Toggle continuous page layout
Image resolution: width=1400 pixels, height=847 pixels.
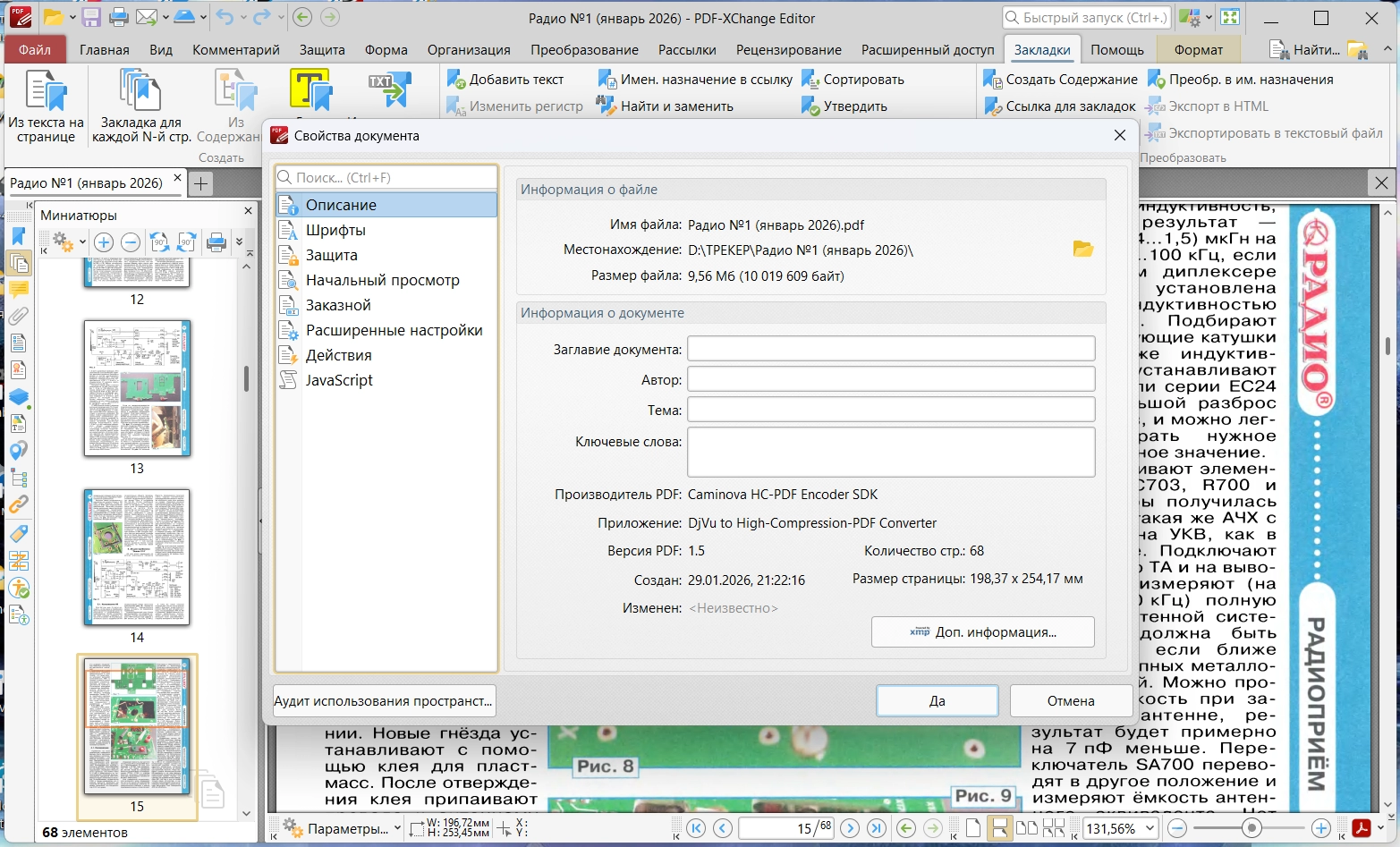click(999, 828)
